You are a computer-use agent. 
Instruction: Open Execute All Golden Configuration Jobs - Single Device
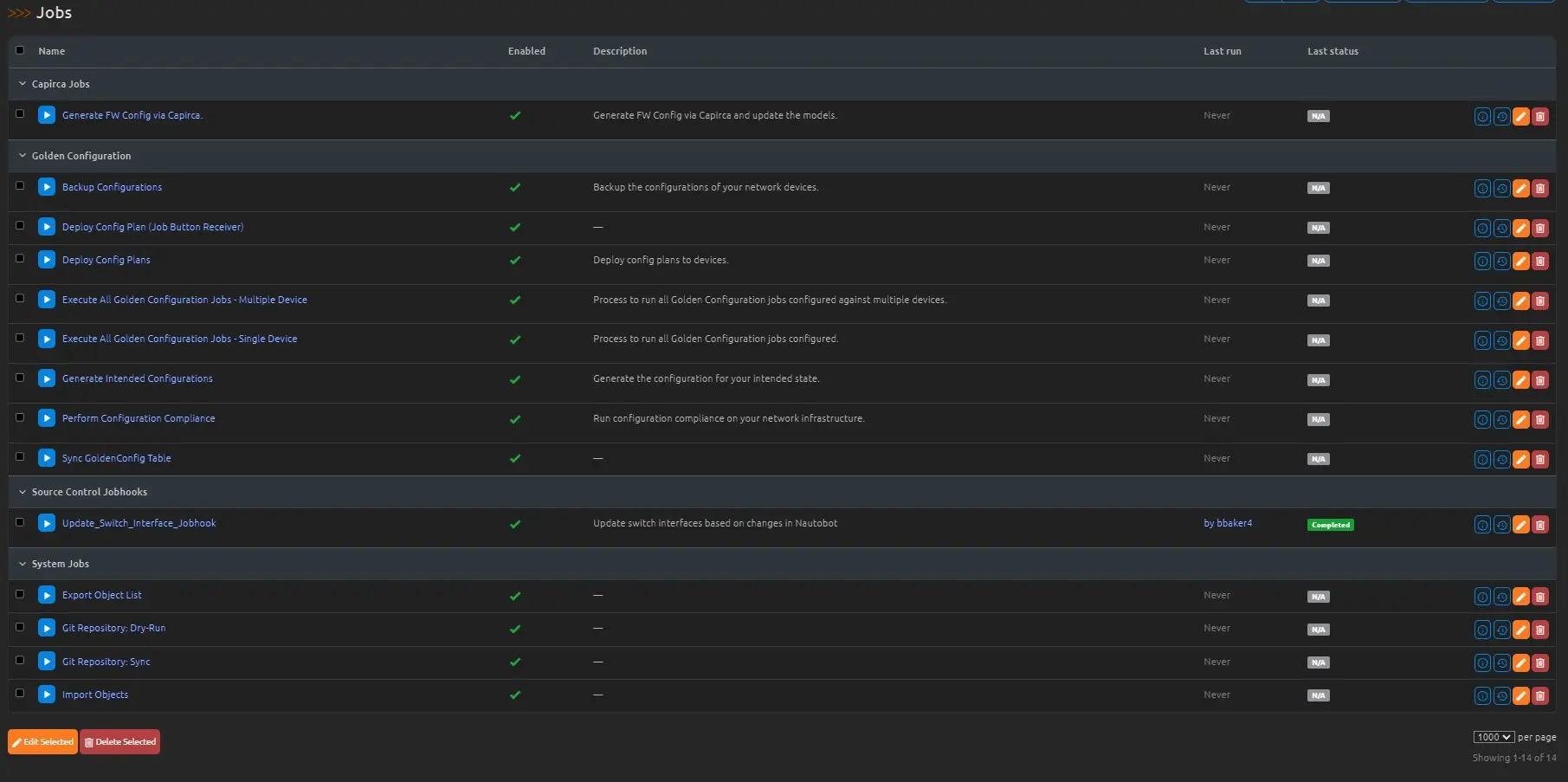pos(179,339)
